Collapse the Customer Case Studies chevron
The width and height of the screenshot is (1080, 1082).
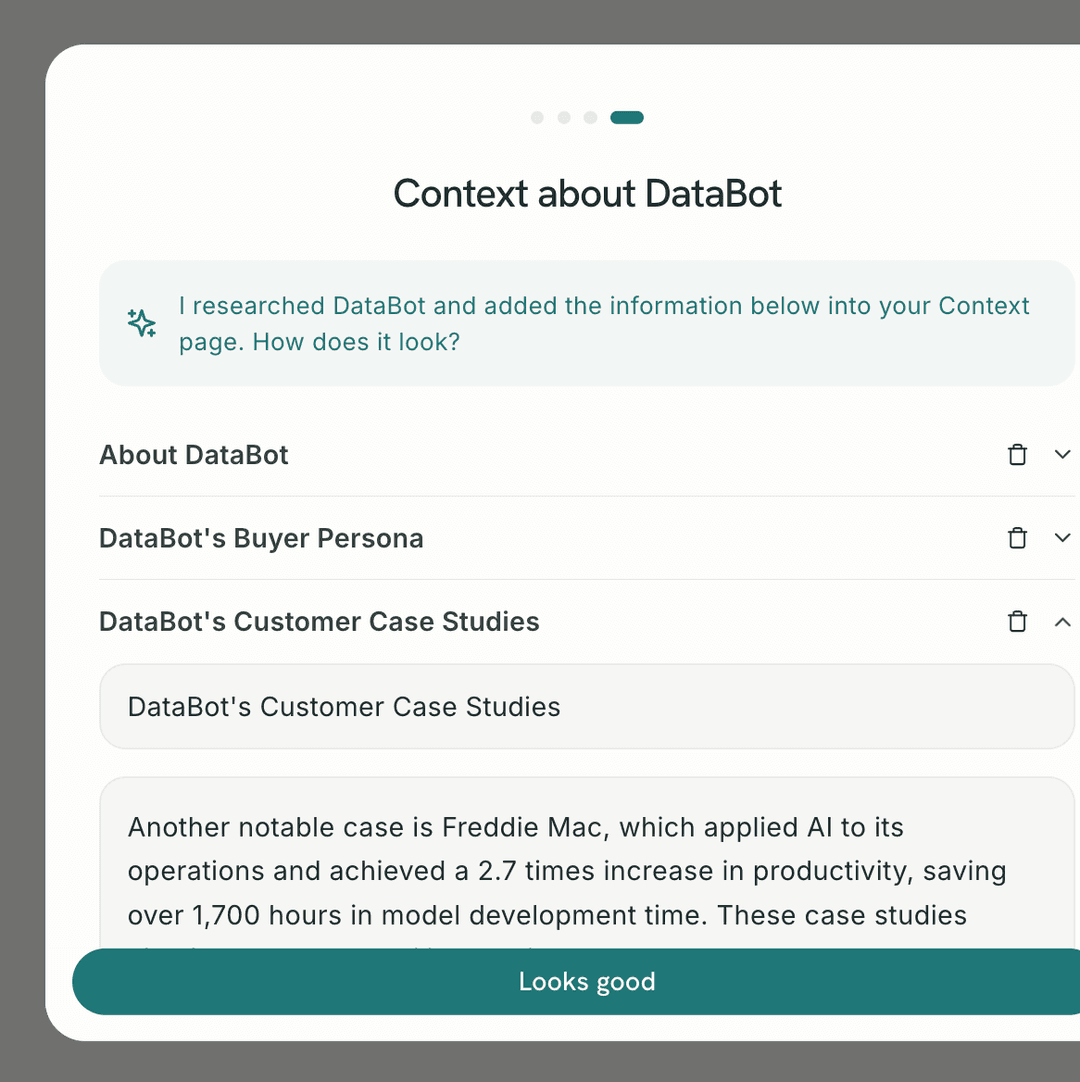pyautogui.click(x=1062, y=622)
